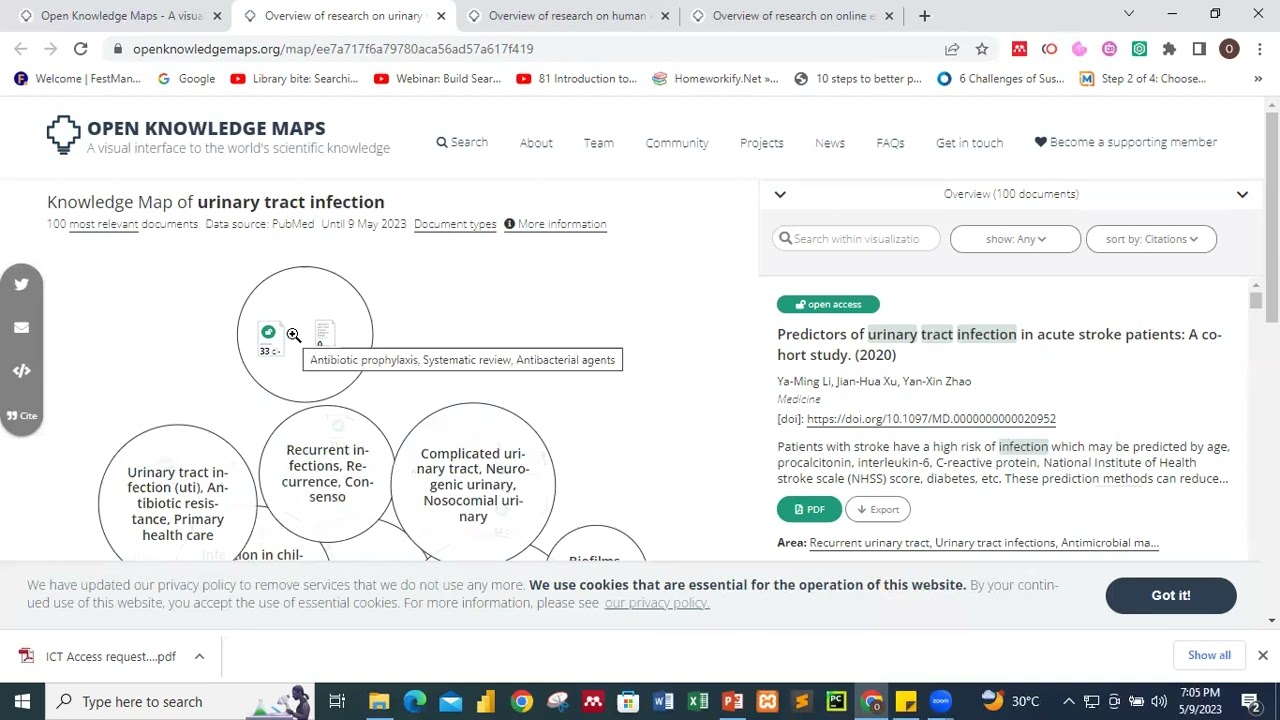The width and height of the screenshot is (1280, 720).
Task: Click the Export button
Action: [877, 509]
